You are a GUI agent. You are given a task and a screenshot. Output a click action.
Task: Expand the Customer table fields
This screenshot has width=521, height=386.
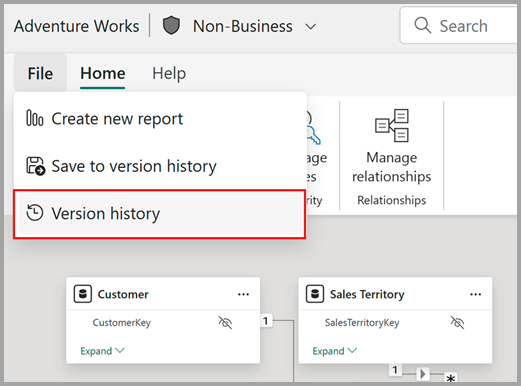click(102, 351)
